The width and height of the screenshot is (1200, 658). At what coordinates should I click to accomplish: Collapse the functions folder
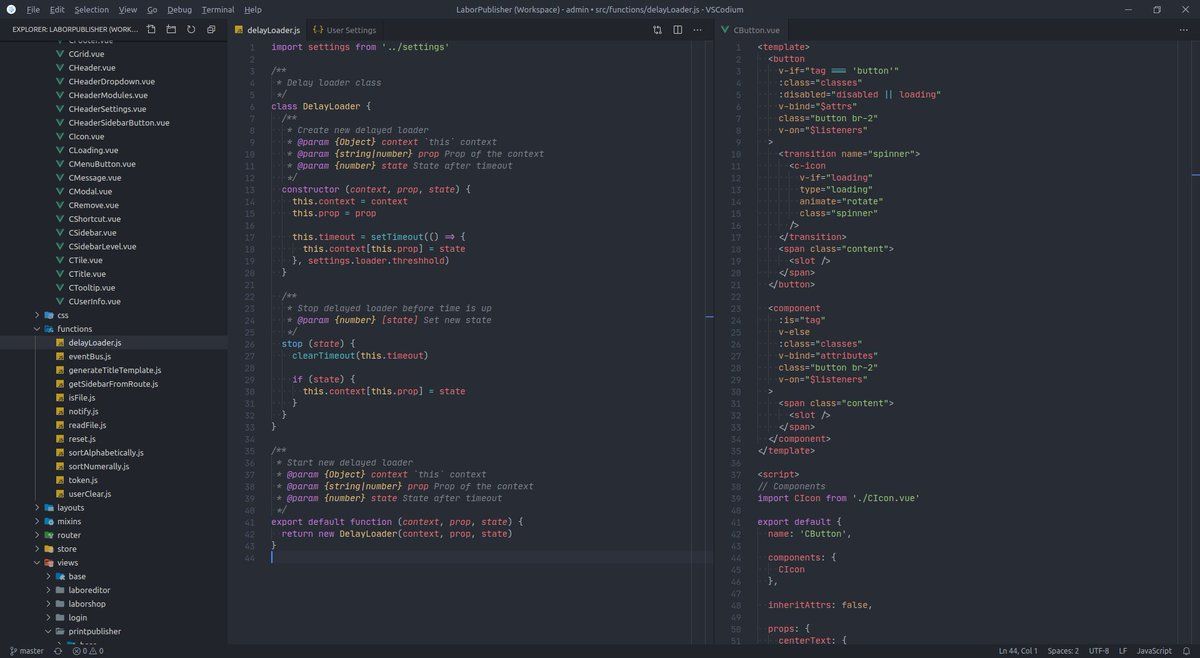point(114,329)
